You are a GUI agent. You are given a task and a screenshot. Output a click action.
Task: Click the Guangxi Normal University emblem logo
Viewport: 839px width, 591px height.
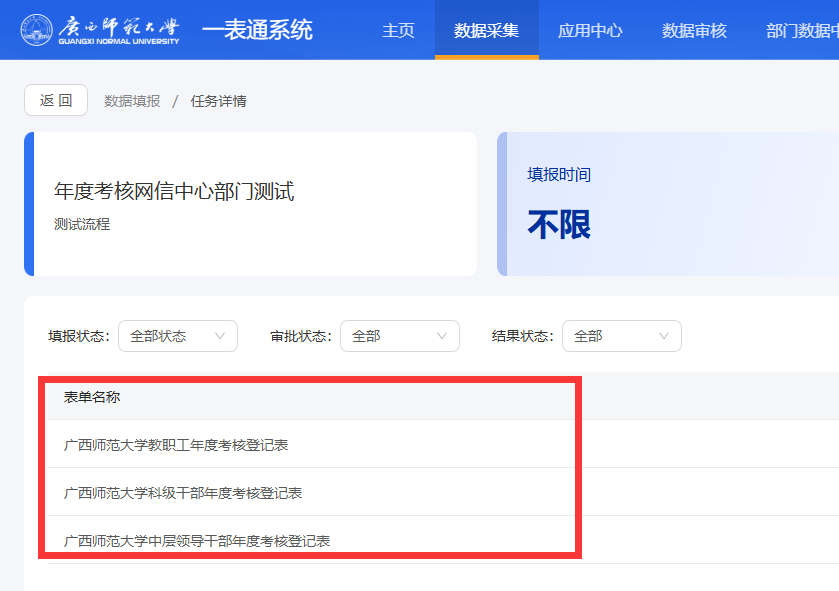tap(36, 30)
